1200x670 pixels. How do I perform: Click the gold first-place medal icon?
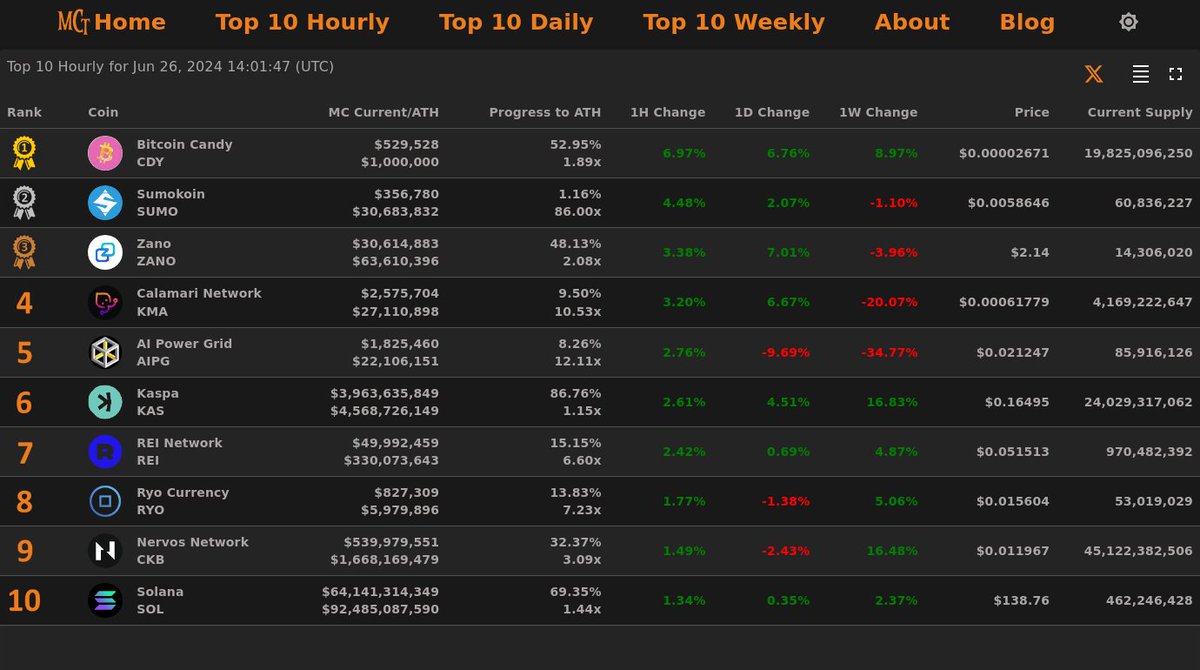[x=24, y=153]
